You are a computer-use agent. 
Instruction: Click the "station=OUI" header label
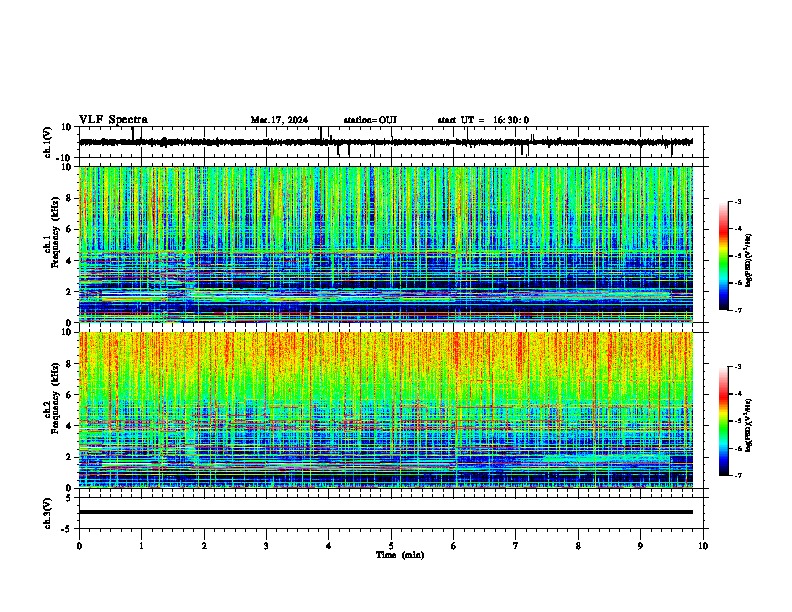[x=370, y=120]
